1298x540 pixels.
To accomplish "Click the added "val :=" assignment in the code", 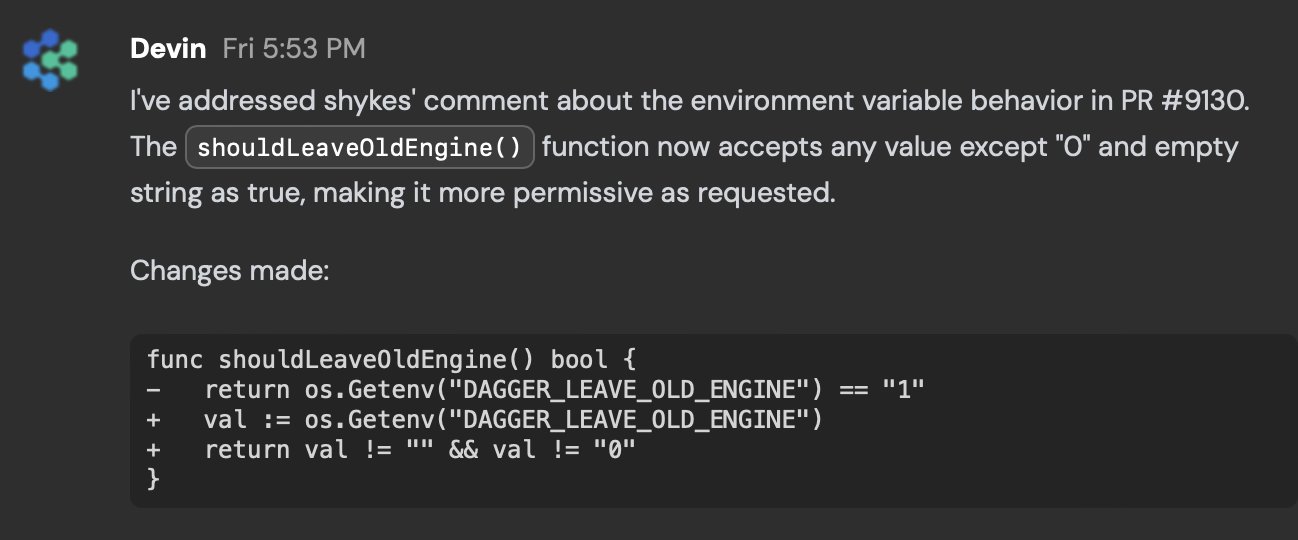I will click(247, 419).
